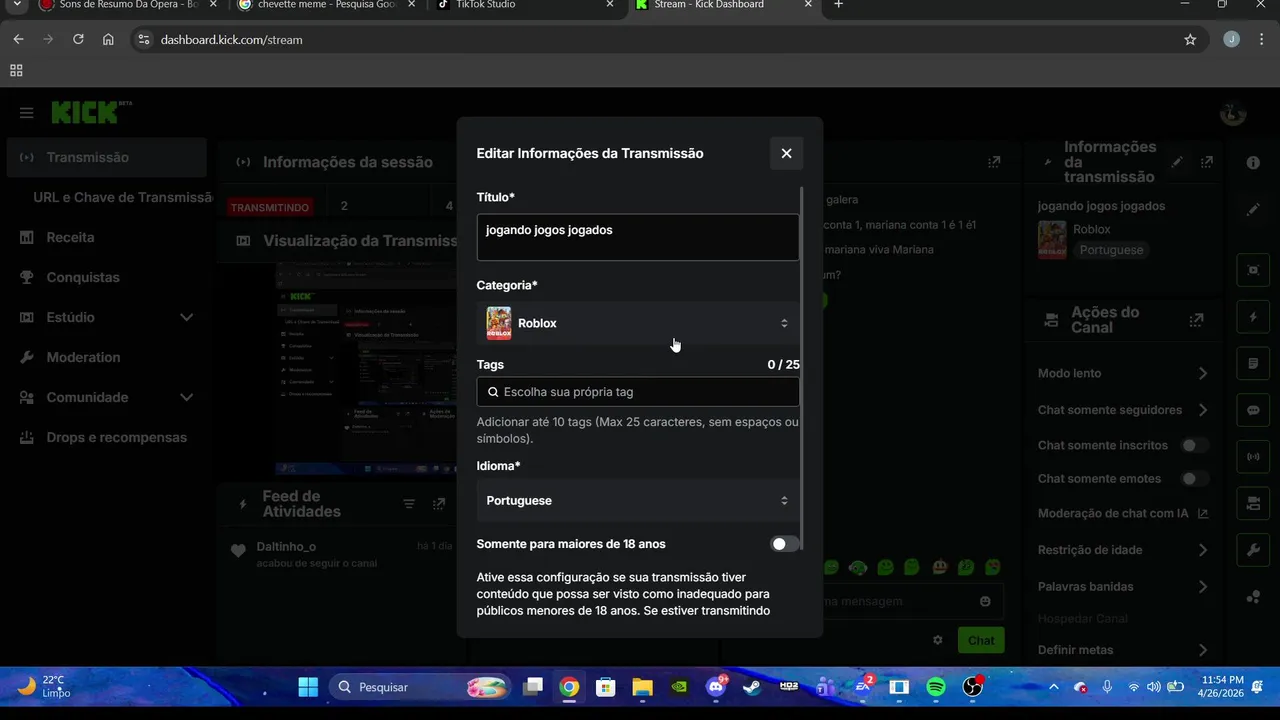Click the broadcast signal icon in right rail
The image size is (1280, 720).
coord(1253,457)
